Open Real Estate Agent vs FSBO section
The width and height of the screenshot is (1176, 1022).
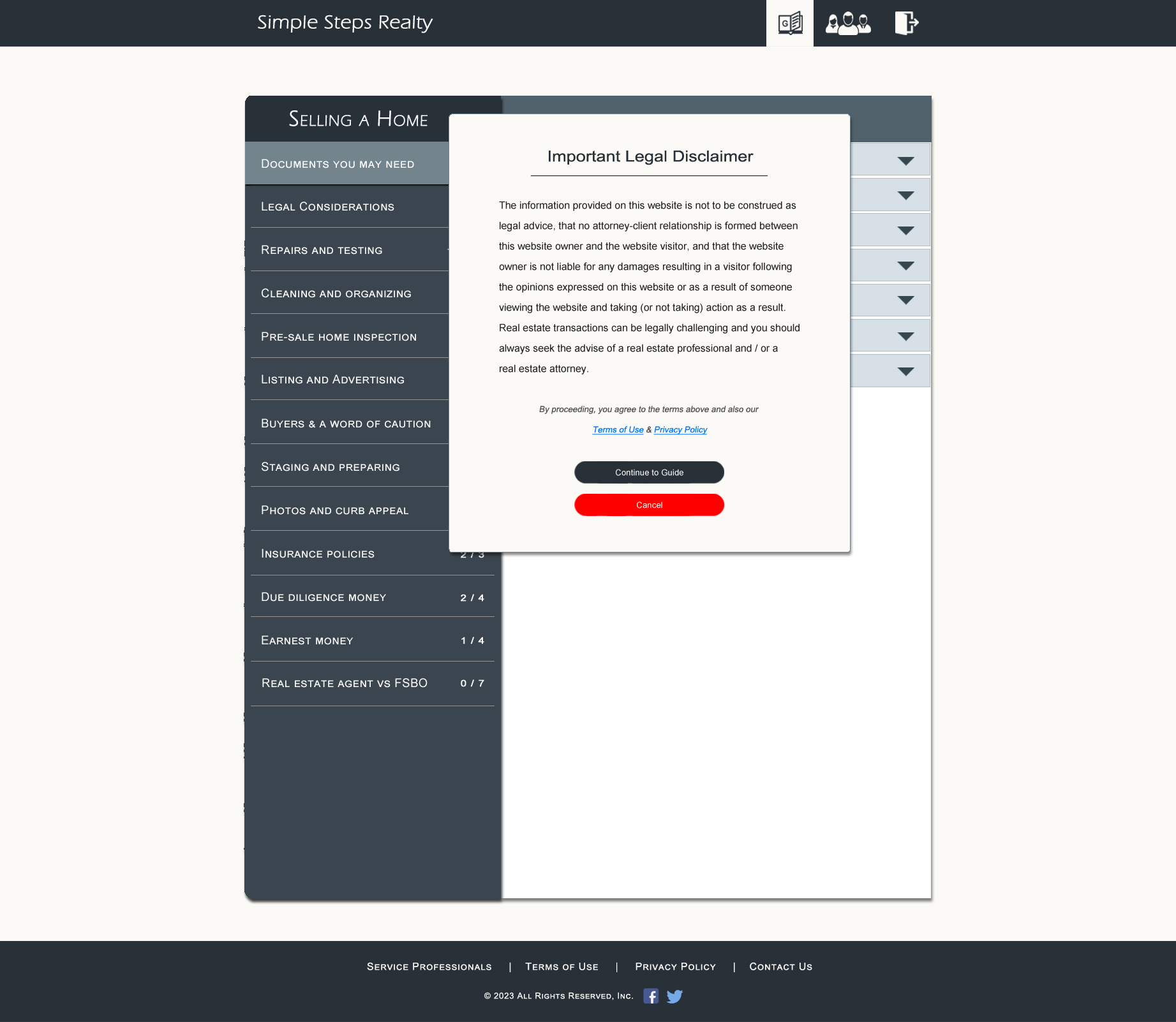point(344,683)
